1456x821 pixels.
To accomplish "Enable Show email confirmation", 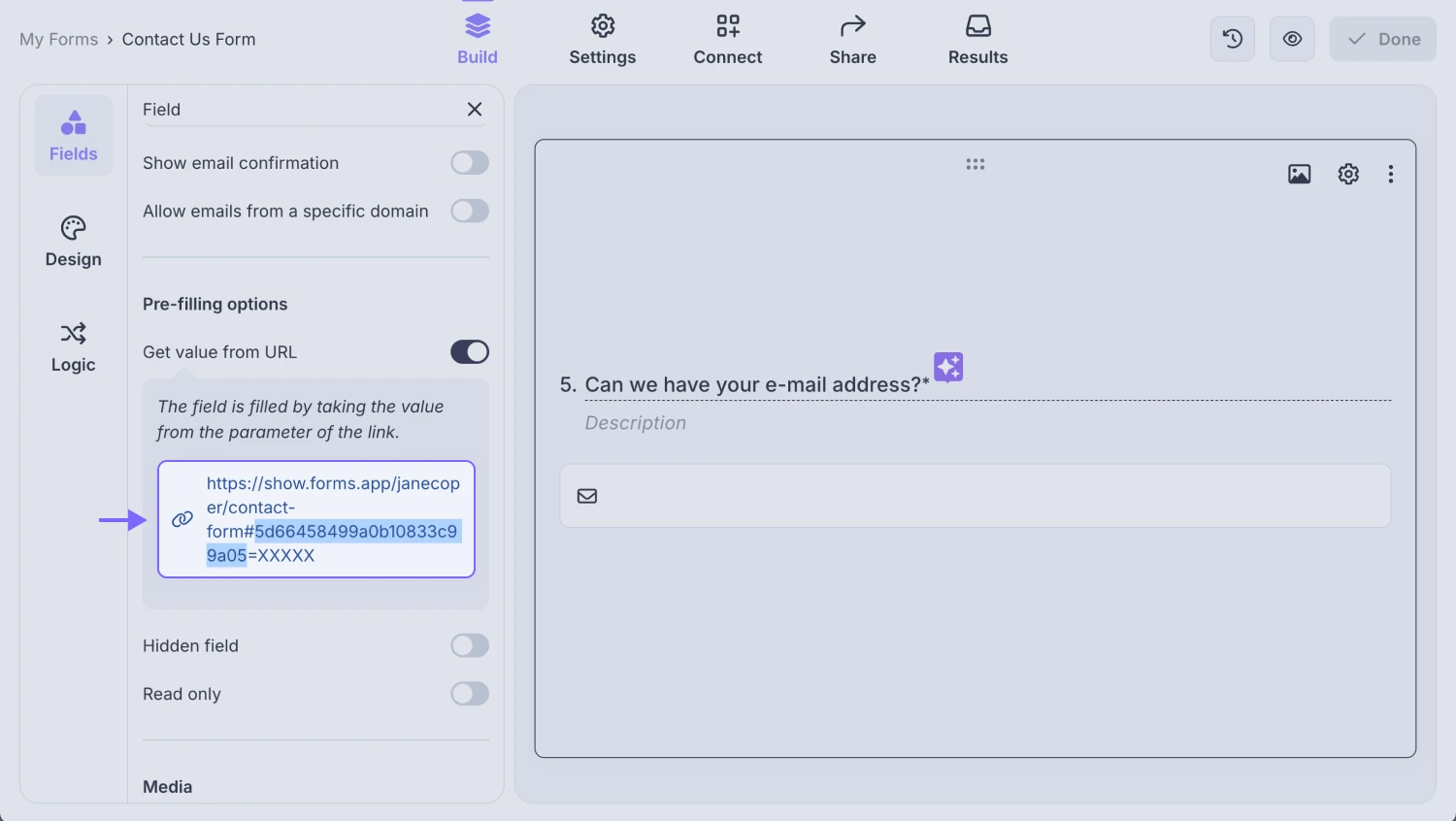I will (x=470, y=162).
